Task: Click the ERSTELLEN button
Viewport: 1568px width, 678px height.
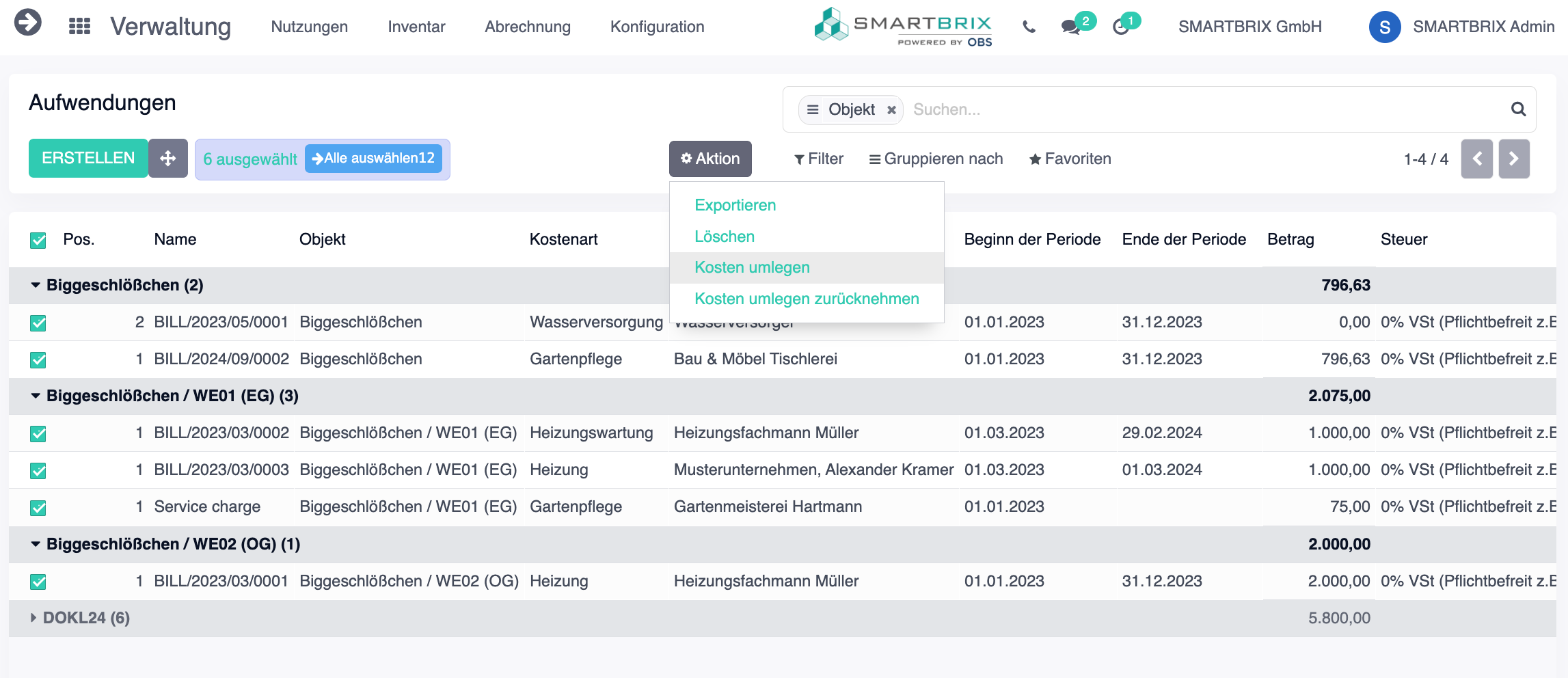Action: click(x=88, y=159)
